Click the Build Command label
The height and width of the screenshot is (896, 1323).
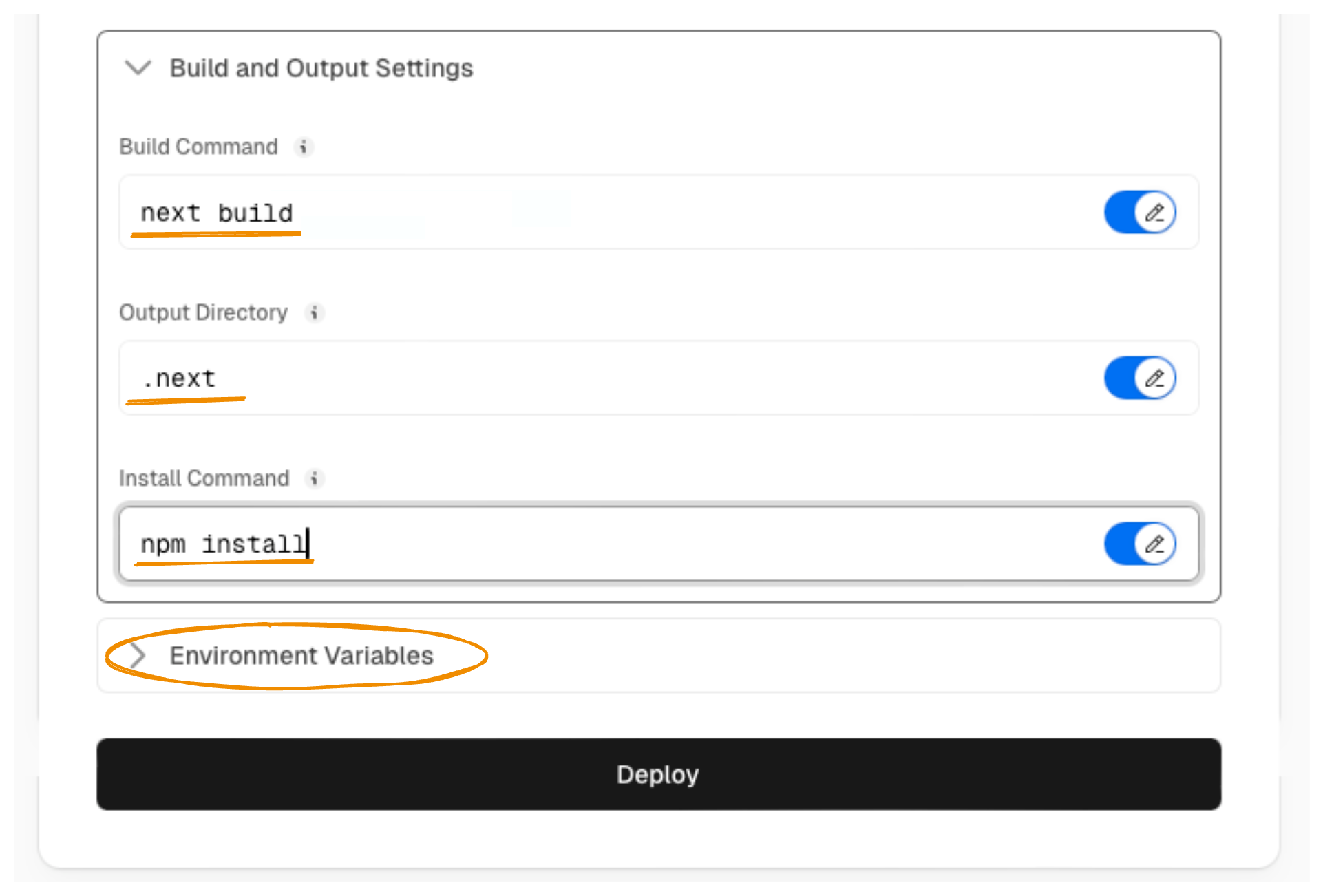(198, 147)
